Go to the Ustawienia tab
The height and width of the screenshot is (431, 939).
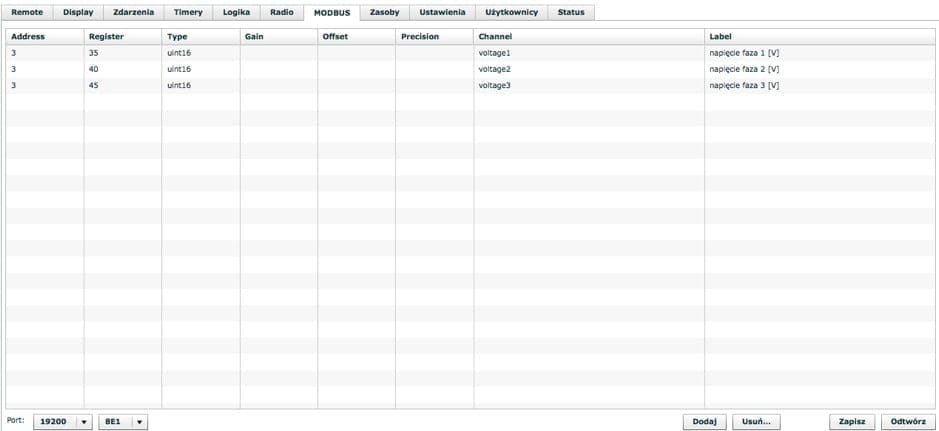[442, 12]
